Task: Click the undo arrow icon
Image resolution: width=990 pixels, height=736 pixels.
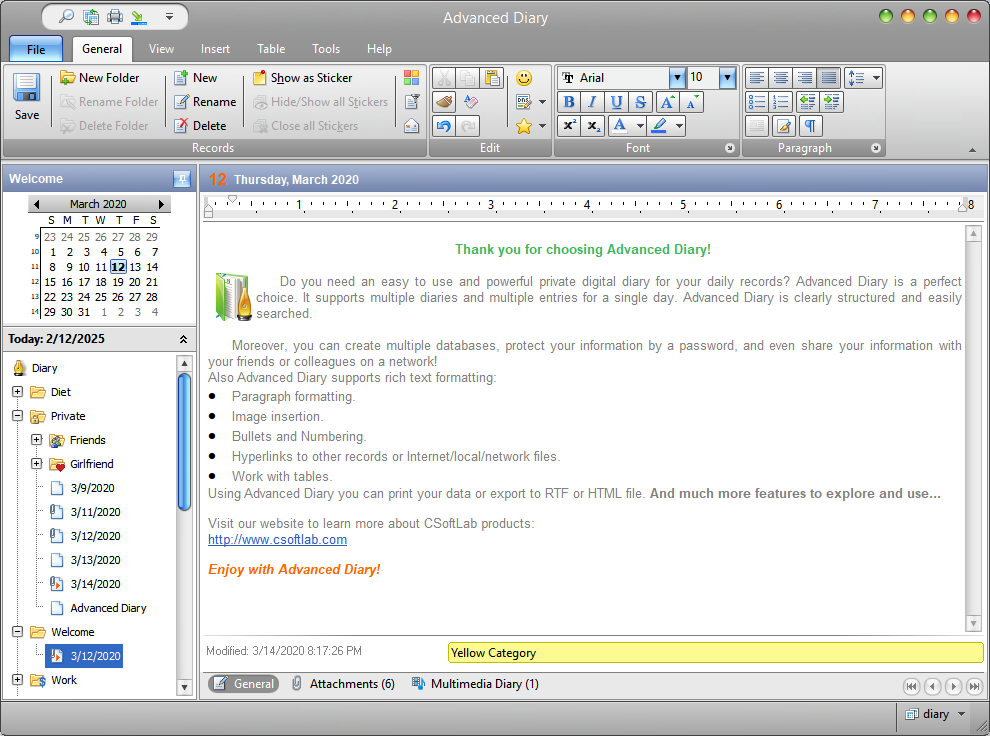Action: 444,126
